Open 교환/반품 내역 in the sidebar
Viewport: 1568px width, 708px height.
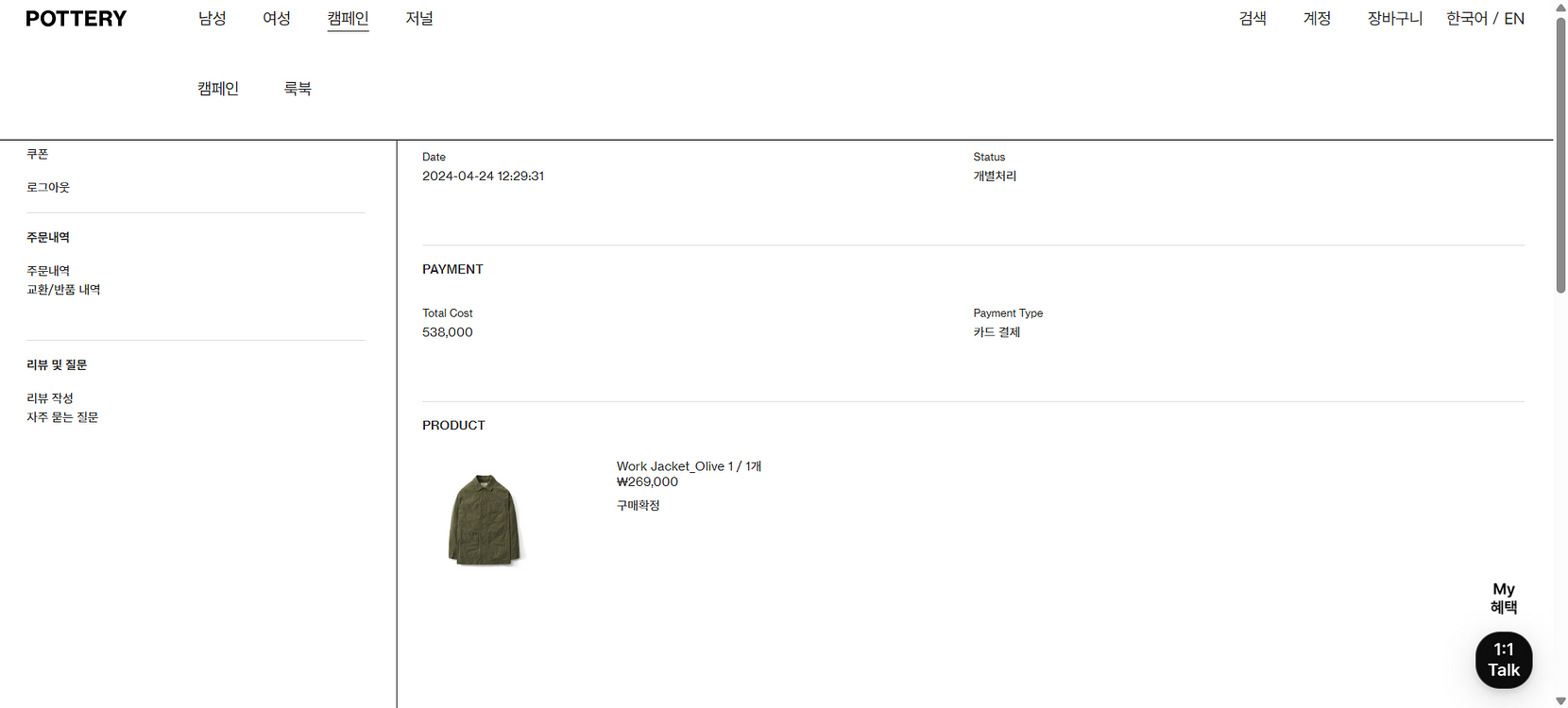click(63, 290)
